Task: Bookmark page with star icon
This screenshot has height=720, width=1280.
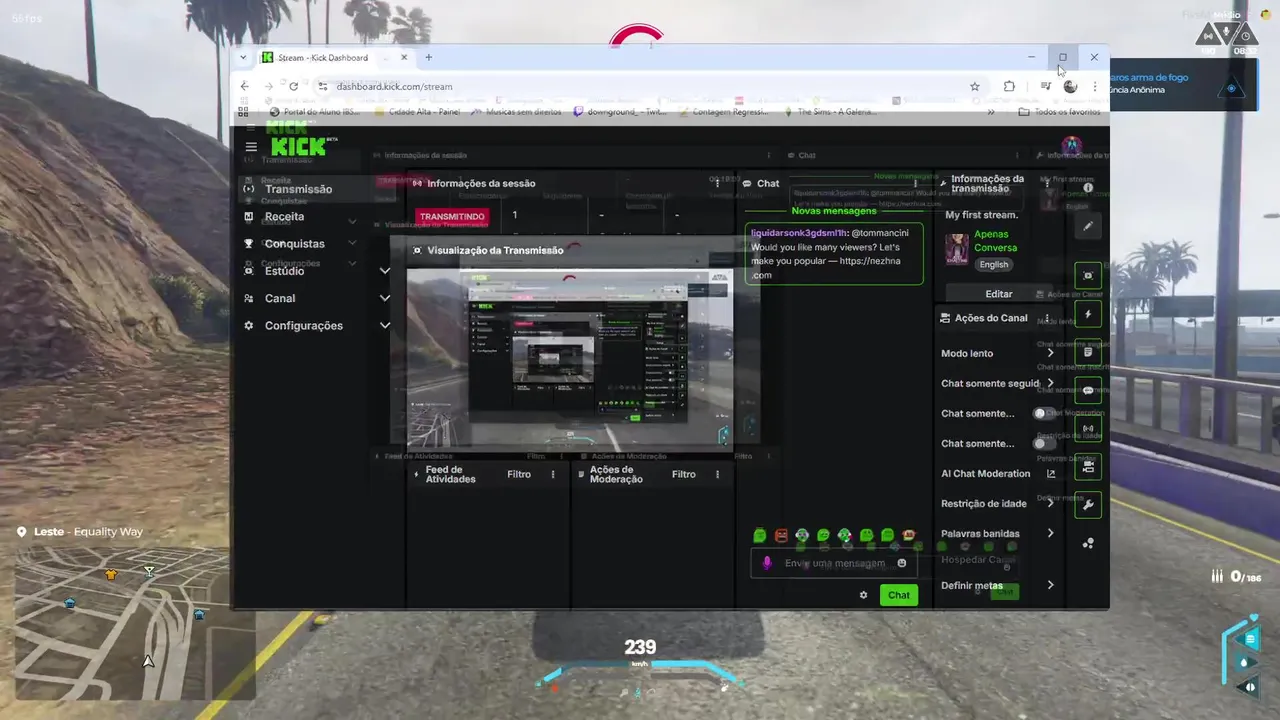Action: coord(975,86)
